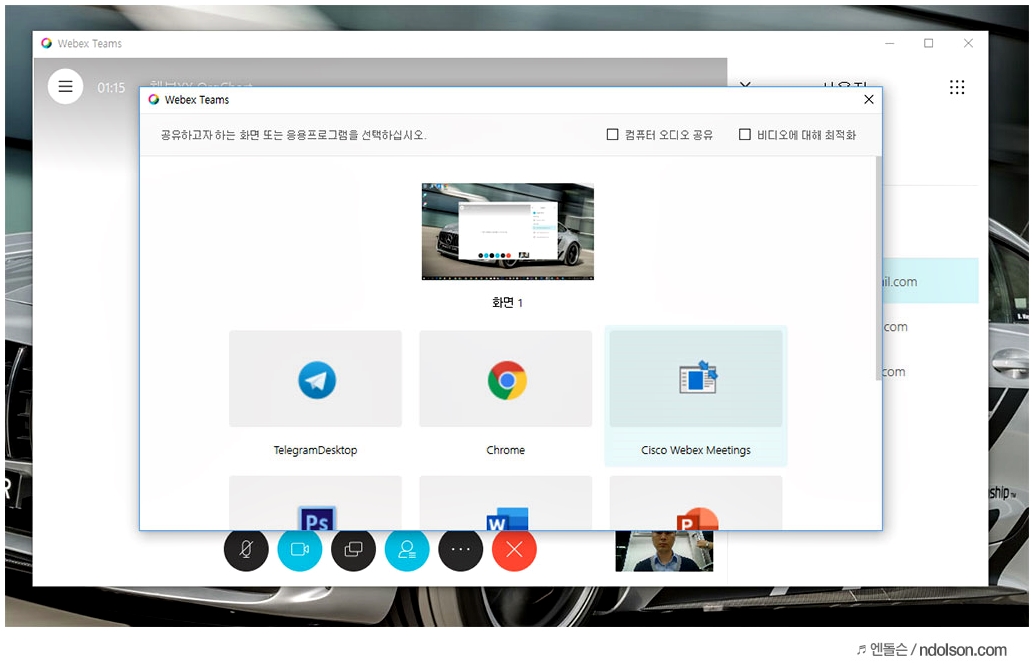Click the Chrome label text
1034x667 pixels.
point(506,450)
